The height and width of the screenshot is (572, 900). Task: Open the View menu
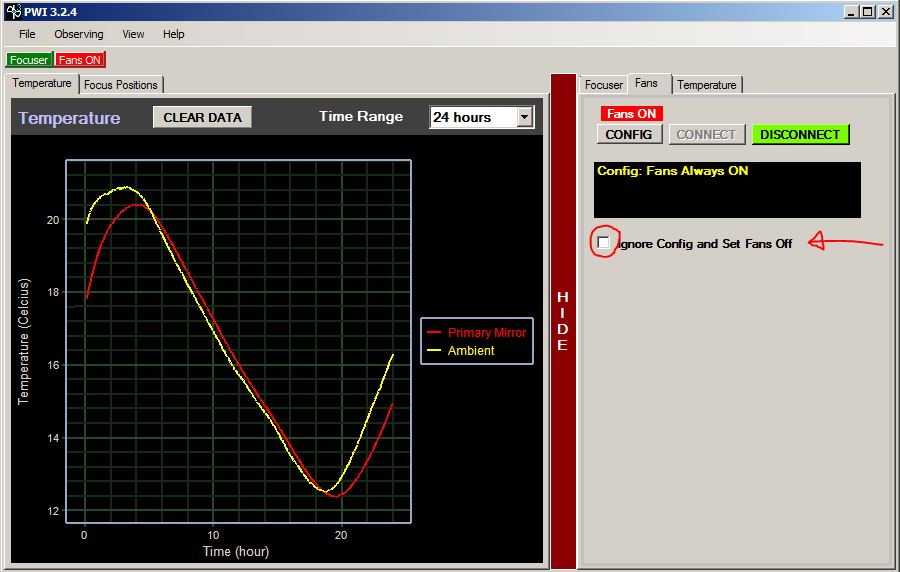click(x=133, y=34)
